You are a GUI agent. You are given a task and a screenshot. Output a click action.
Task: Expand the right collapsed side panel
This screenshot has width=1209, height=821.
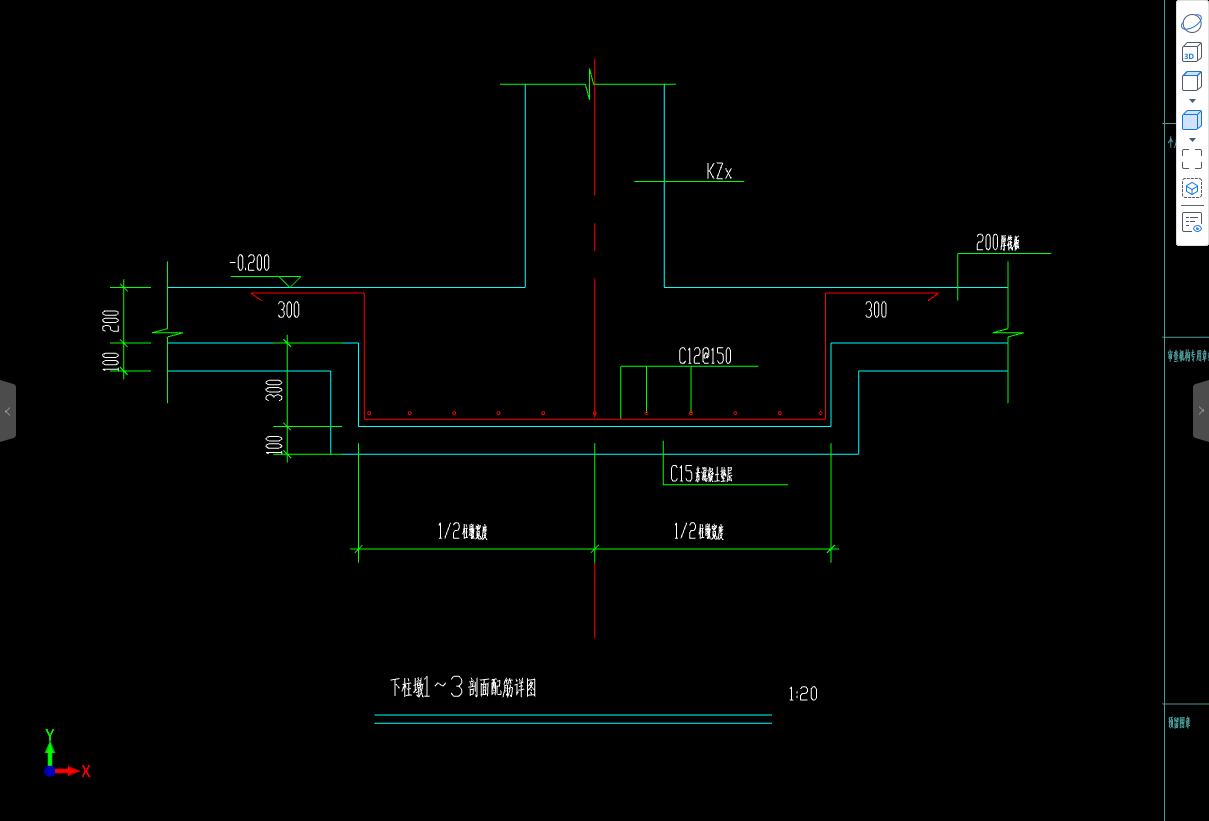(1201, 411)
